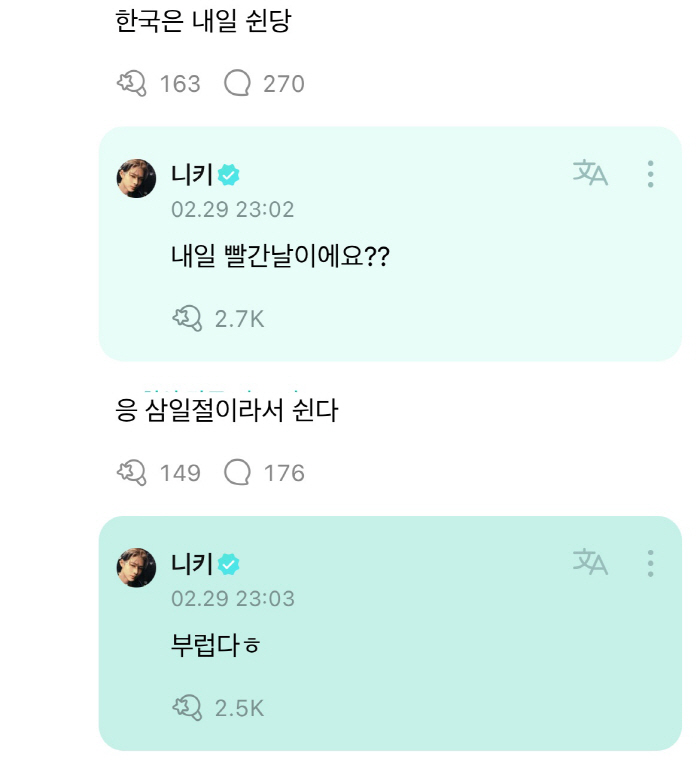
Task: Click the verified badge on the 23:02 reply
Action: (x=229, y=176)
